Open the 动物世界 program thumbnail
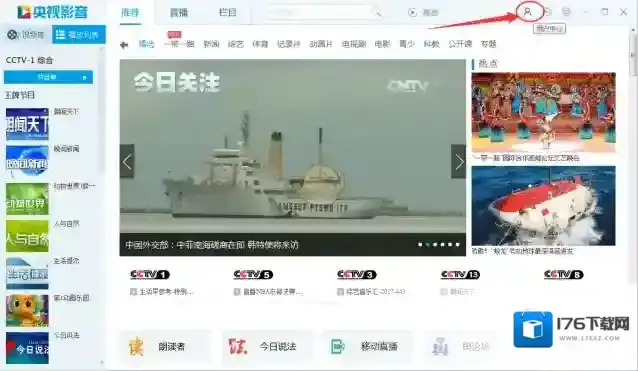 (27, 199)
